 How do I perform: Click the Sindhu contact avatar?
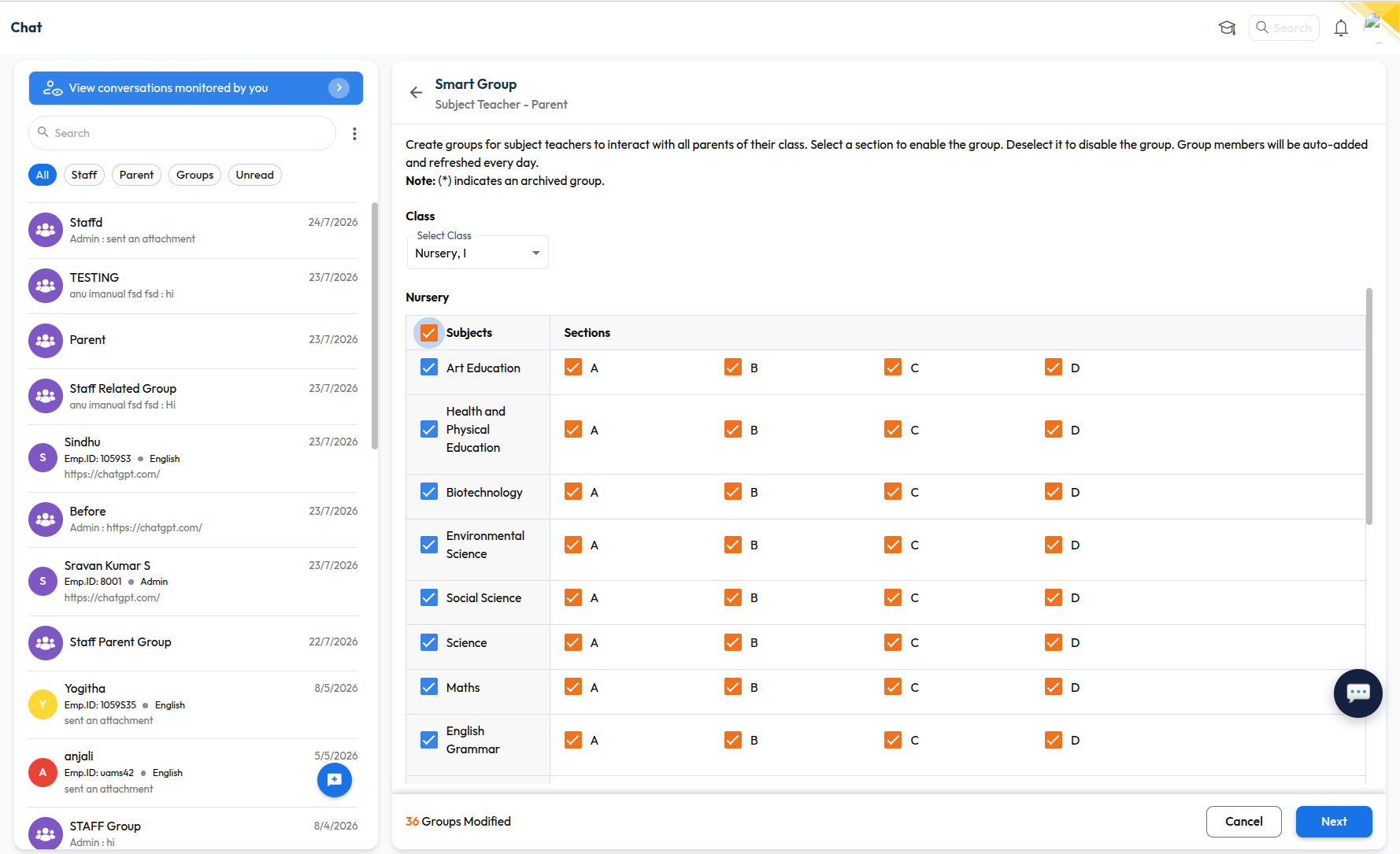(x=43, y=457)
